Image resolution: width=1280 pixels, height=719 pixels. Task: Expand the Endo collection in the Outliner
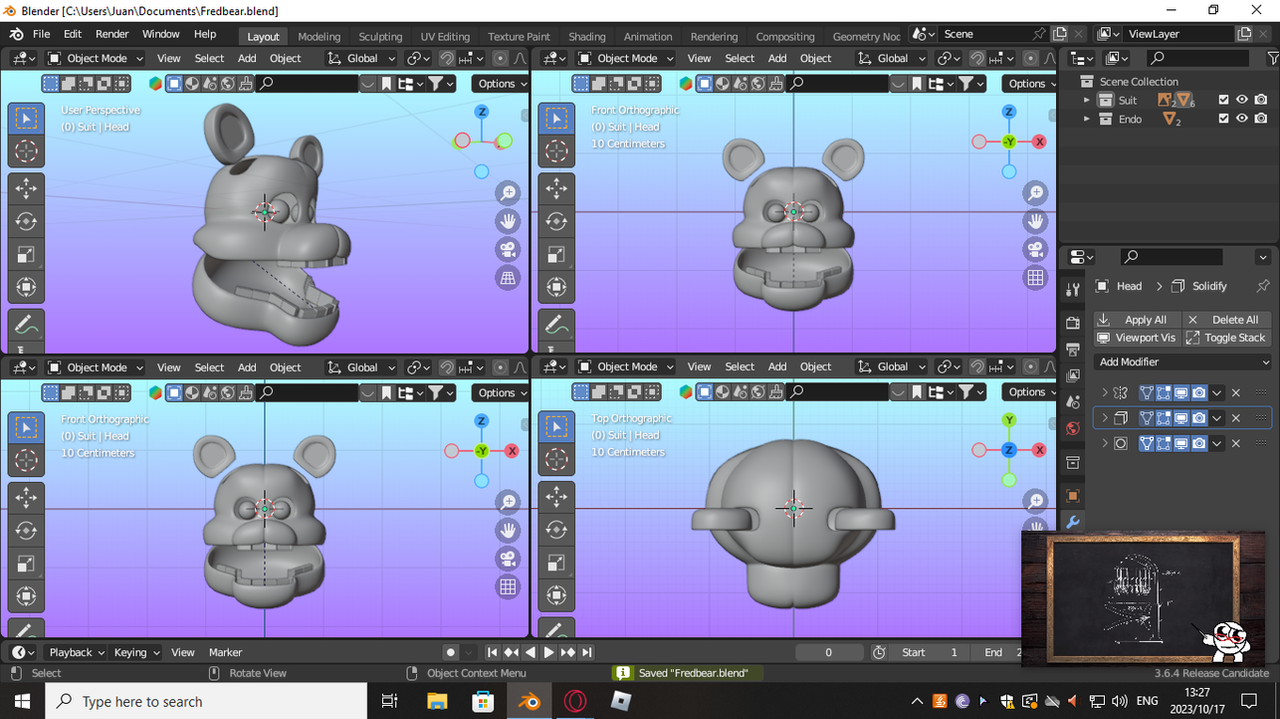(1087, 119)
